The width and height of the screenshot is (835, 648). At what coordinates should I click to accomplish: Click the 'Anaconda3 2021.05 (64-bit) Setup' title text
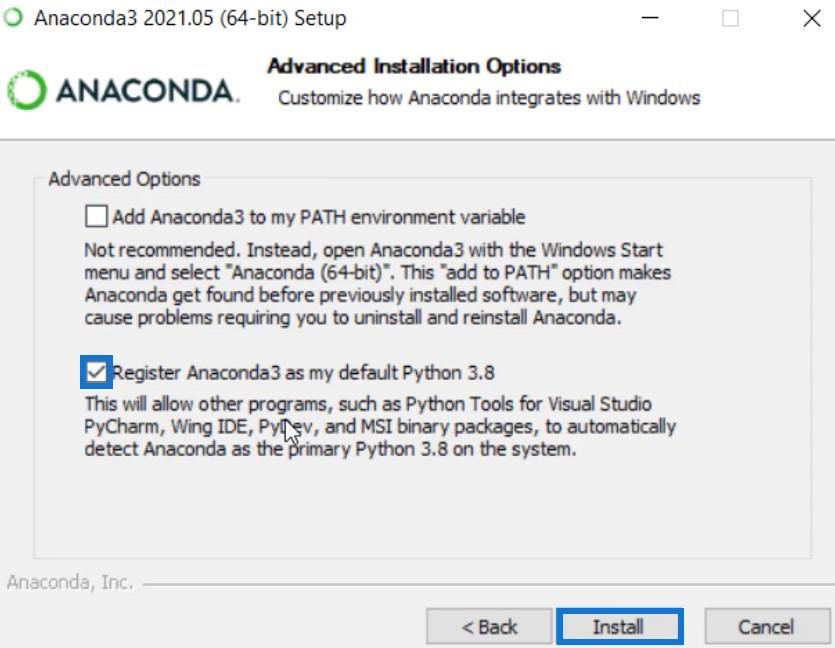190,18
